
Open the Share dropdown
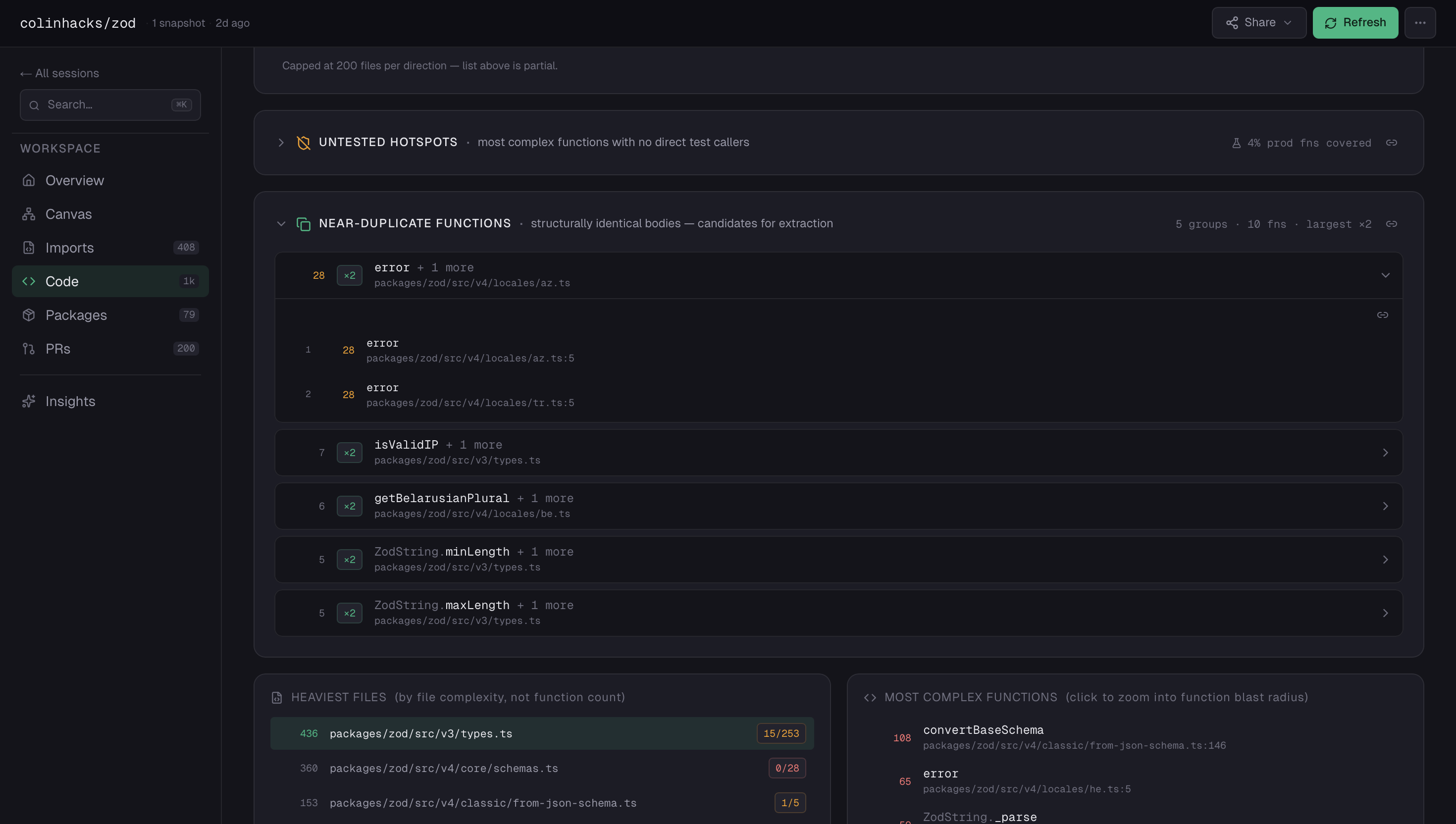tap(1258, 23)
